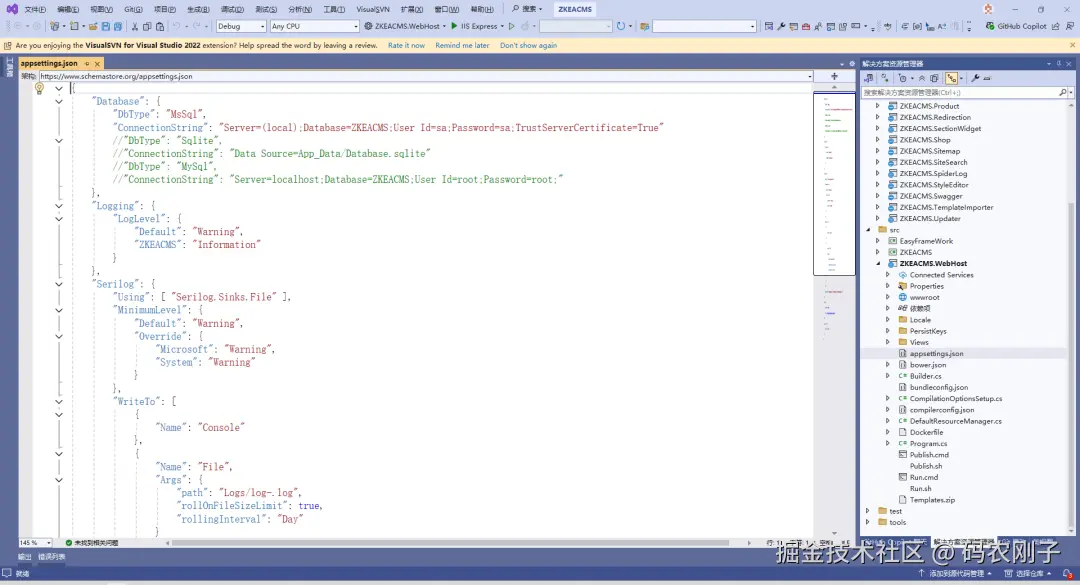
Task: Close the appsettings.json tab
Action: pos(97,63)
